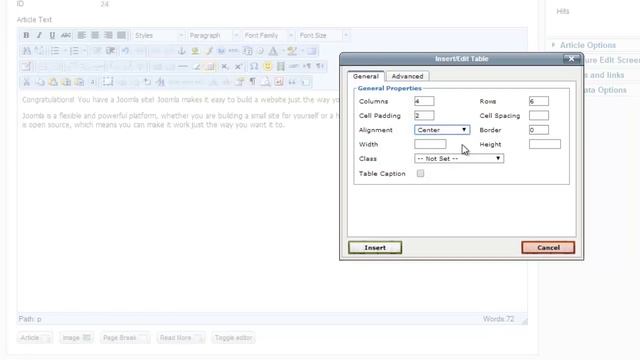Screen dimensions: 640x360
Task: Click the Toggle editor button
Action: (233, 338)
